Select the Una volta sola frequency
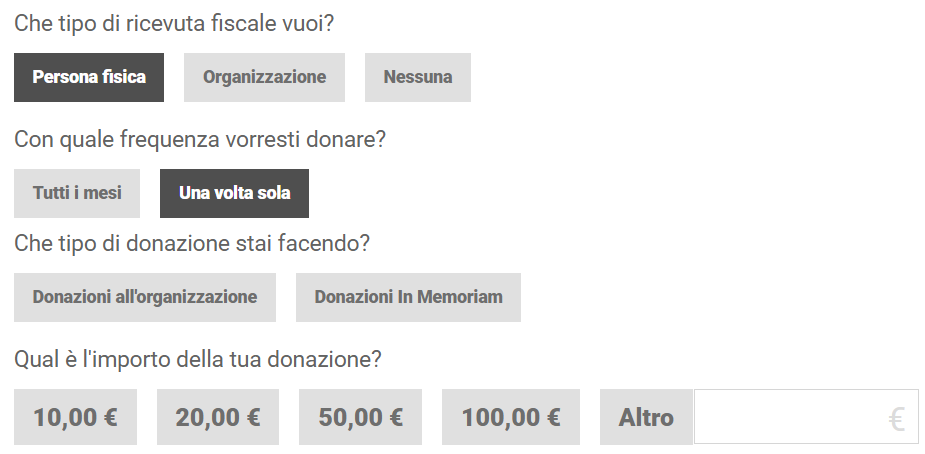This screenshot has height=454, width=925. coord(234,193)
